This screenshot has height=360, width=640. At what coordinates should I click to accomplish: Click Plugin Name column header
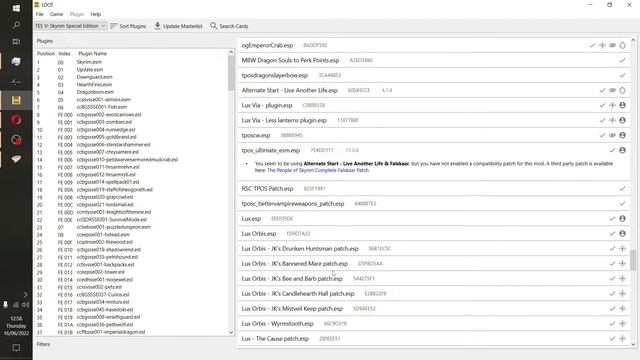(x=93, y=53)
